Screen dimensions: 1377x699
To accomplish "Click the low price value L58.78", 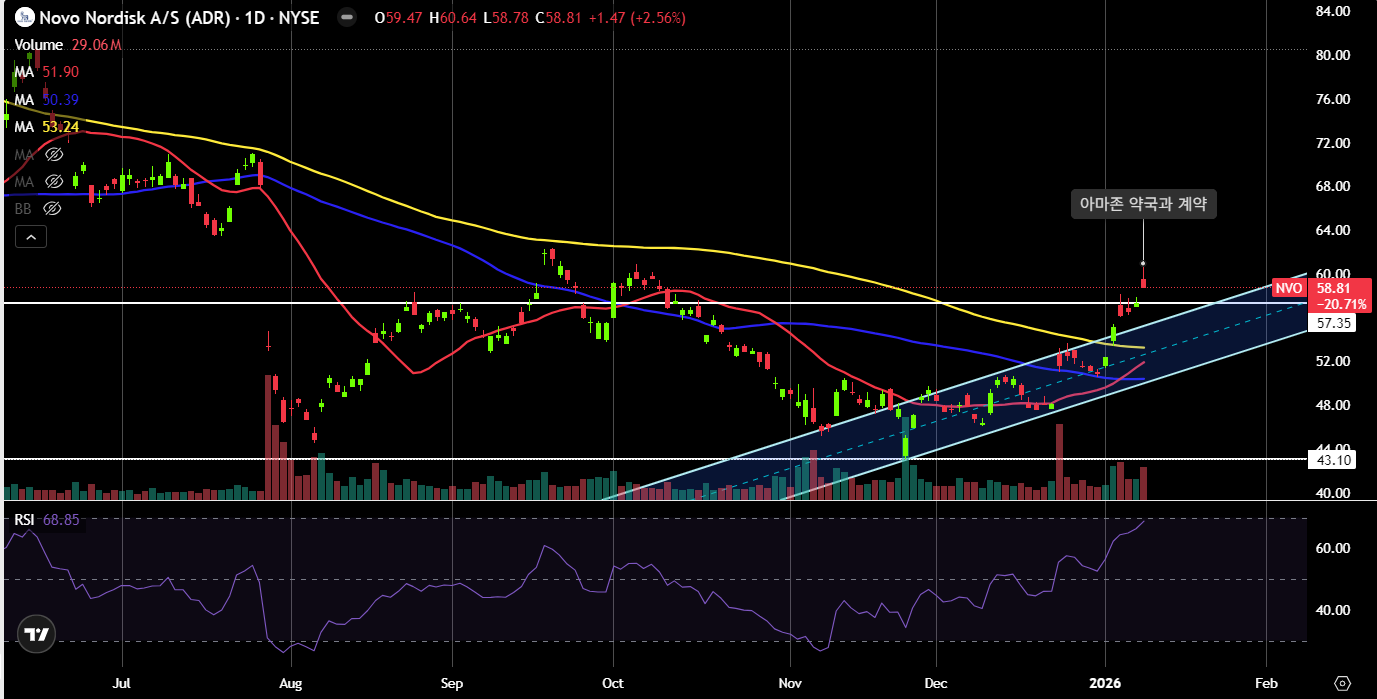I will tap(505, 18).
